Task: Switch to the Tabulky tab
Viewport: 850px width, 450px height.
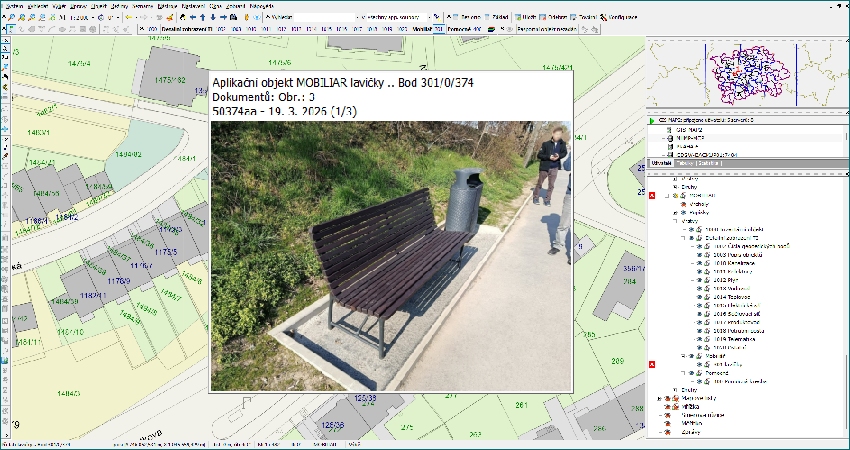Action: (x=685, y=163)
